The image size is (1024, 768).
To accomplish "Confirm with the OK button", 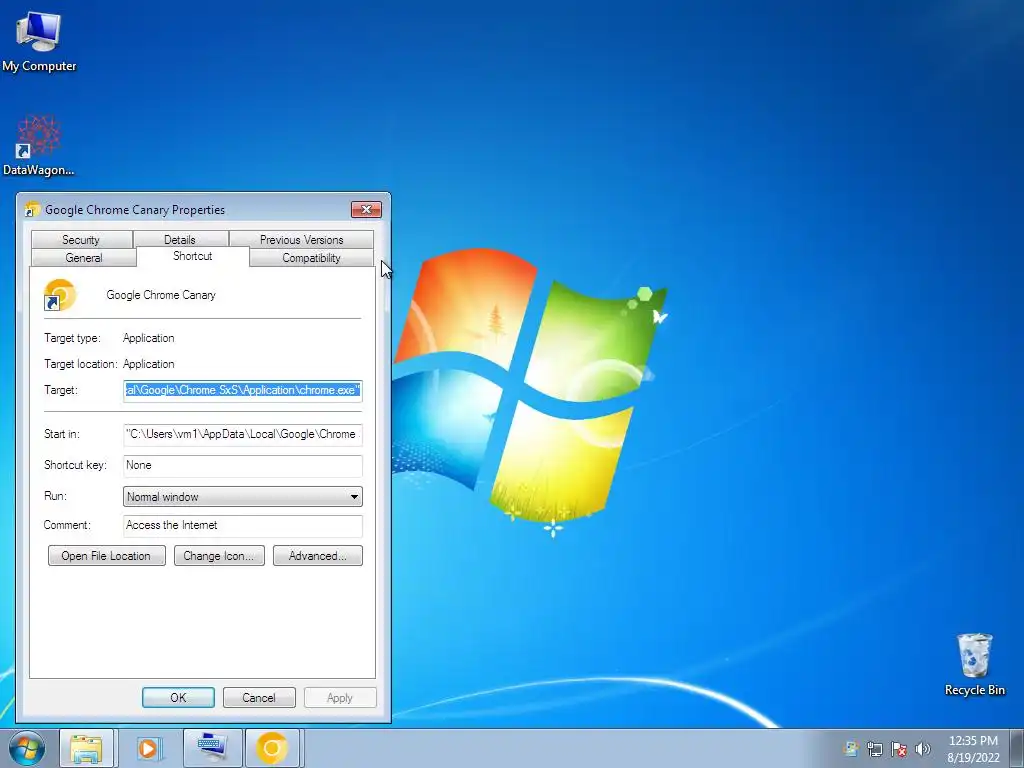I will point(178,697).
